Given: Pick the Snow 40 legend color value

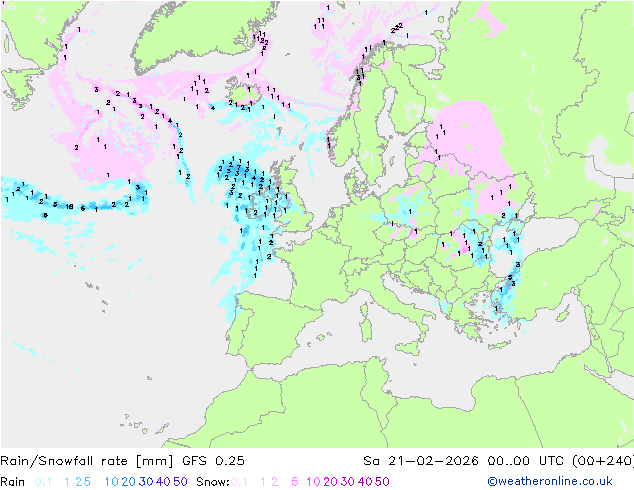Looking at the screenshot, I should (x=365, y=482).
